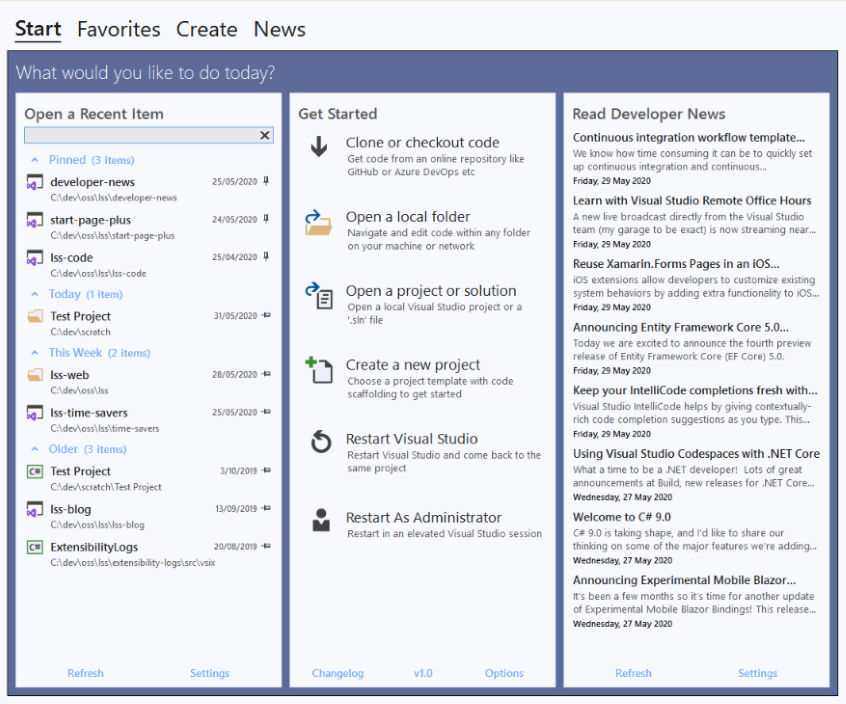
Task: Click the v1.0 version link
Action: (423, 673)
